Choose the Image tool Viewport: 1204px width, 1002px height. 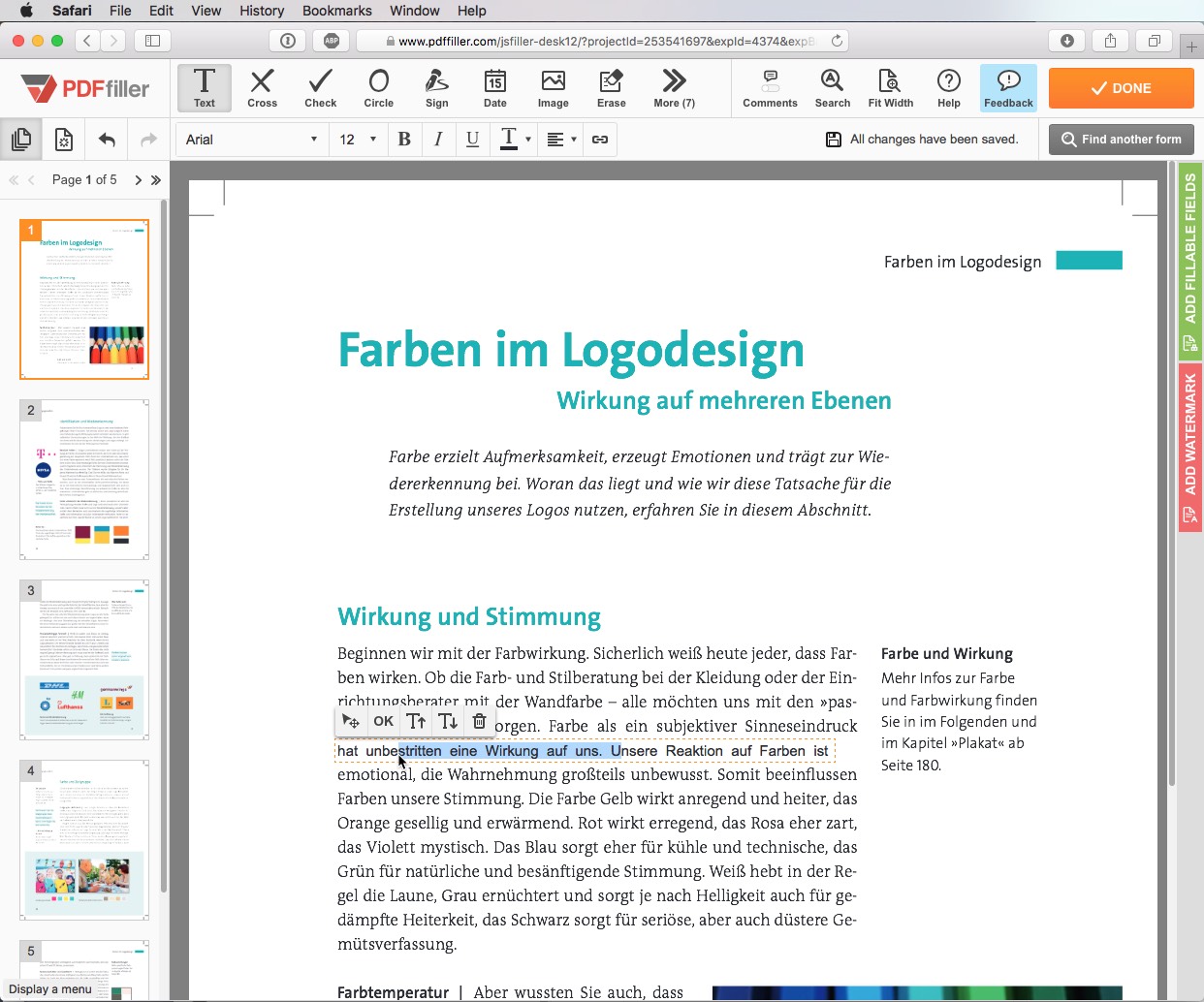[x=554, y=88]
